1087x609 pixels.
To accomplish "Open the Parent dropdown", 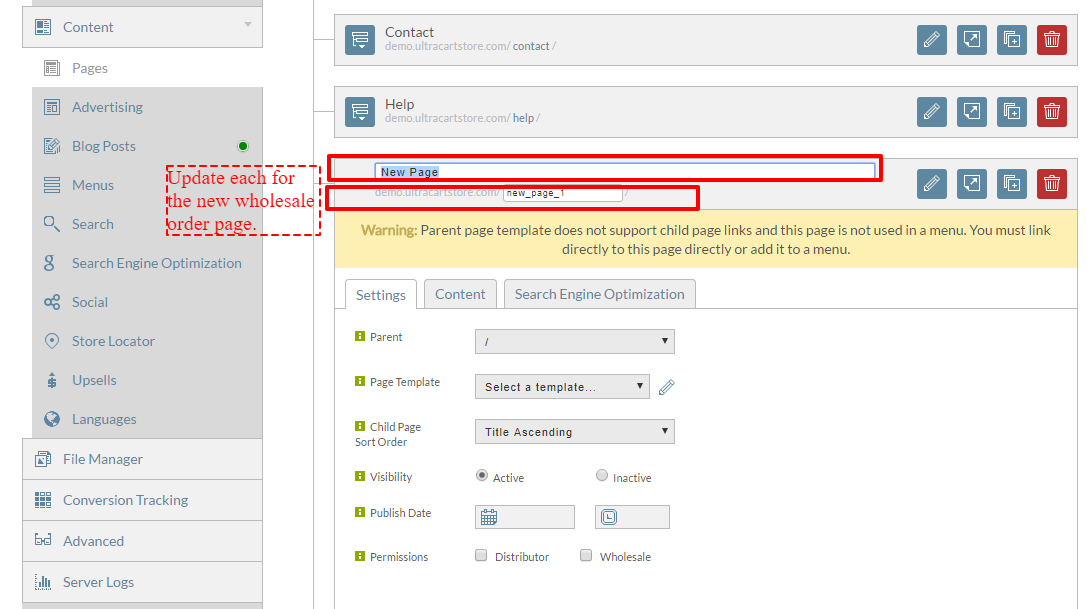I will pos(575,341).
